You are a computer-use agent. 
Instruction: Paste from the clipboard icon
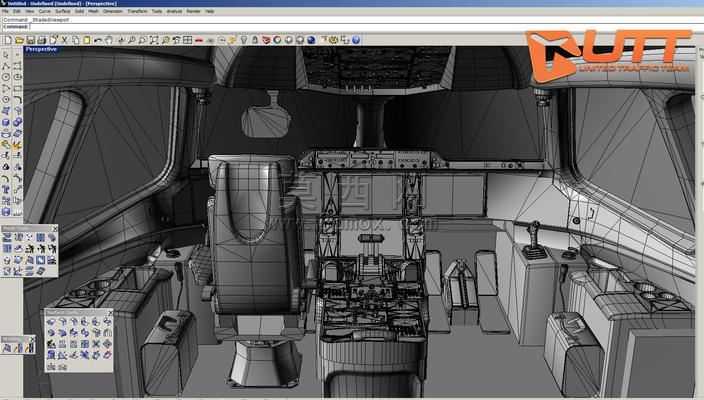pyautogui.click(x=87, y=40)
